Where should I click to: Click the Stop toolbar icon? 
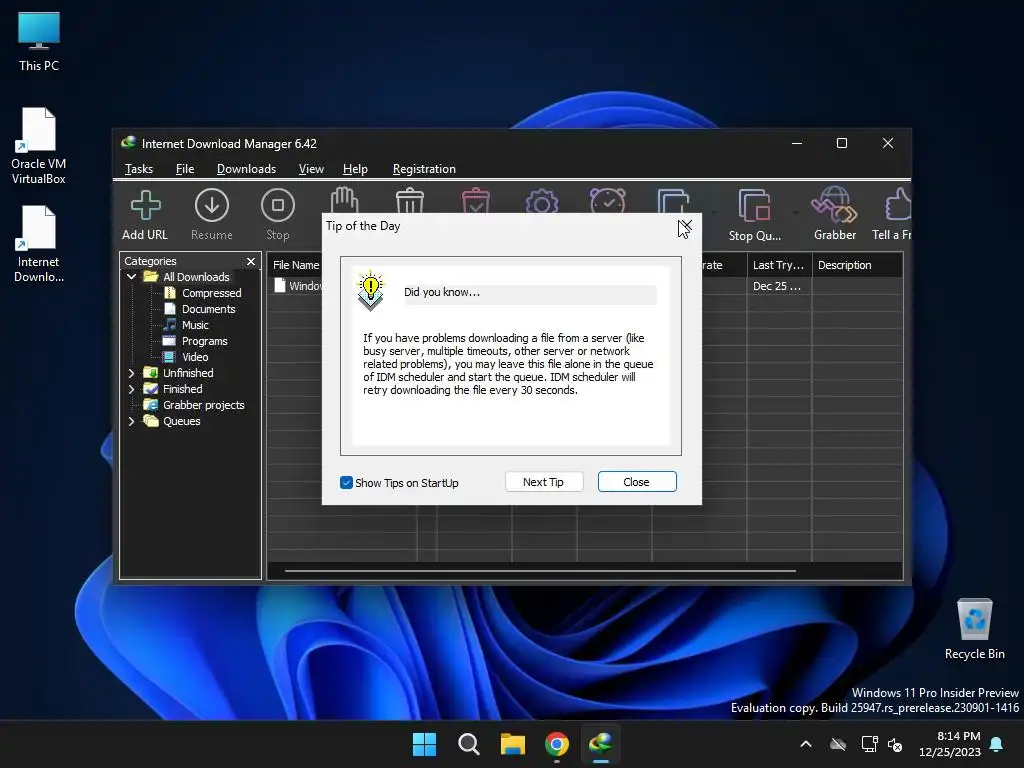278,215
